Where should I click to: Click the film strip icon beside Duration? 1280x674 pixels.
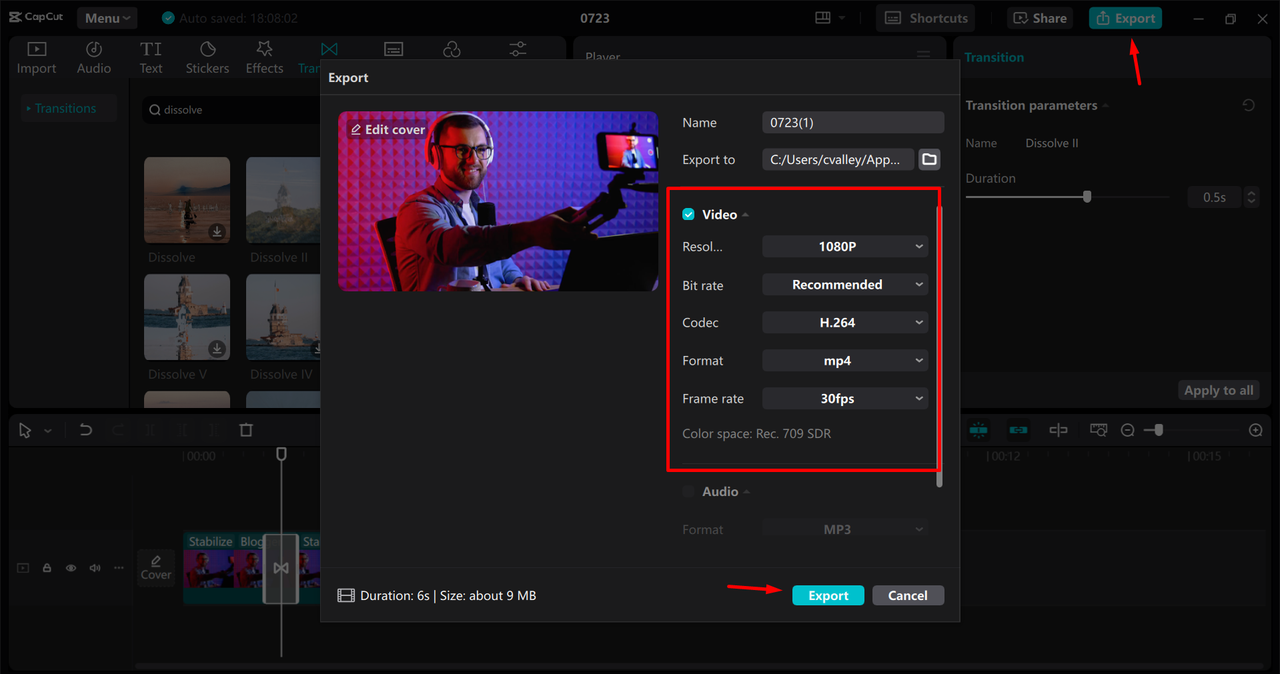346,595
